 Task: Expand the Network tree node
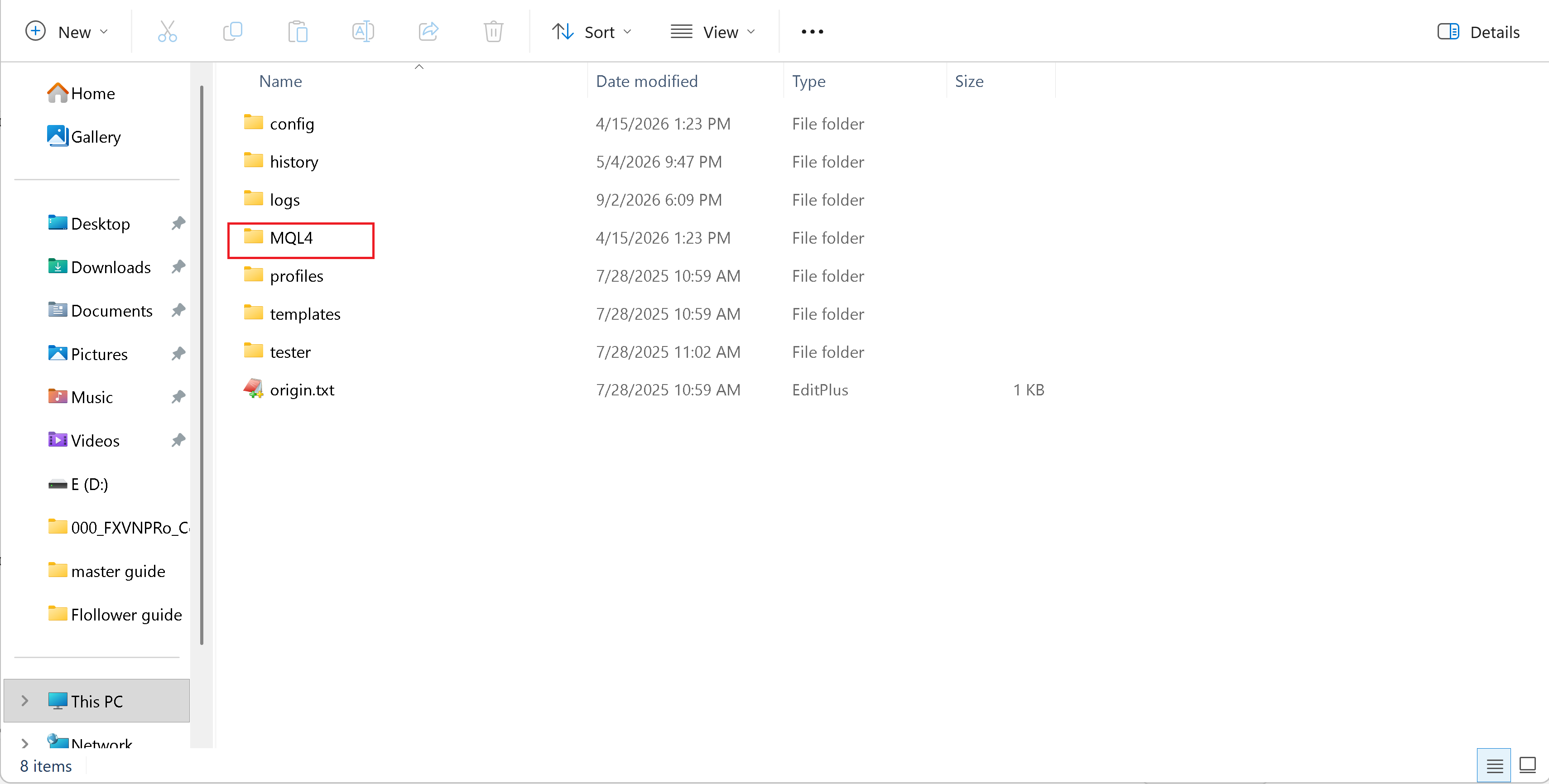click(24, 744)
